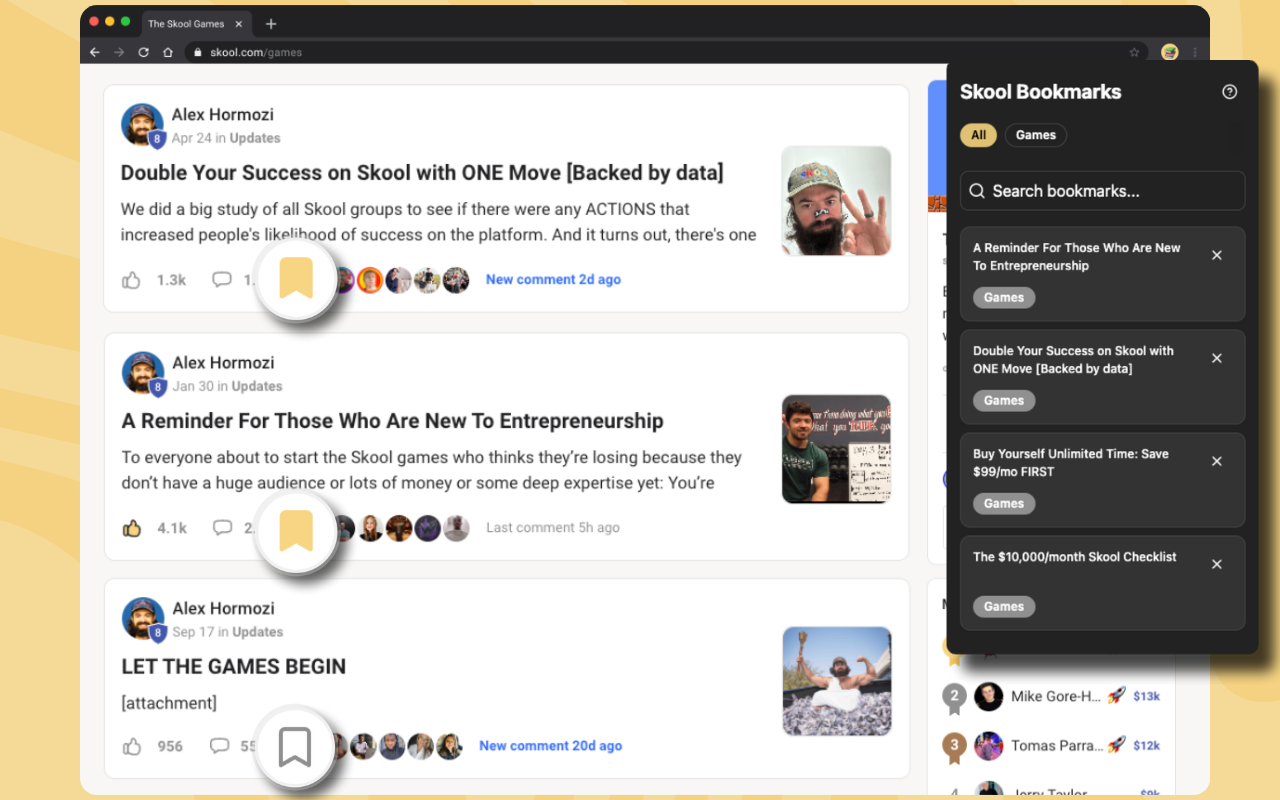Open post title A Reminder For Those Who Are New
The image size is (1280, 800).
tap(392, 421)
